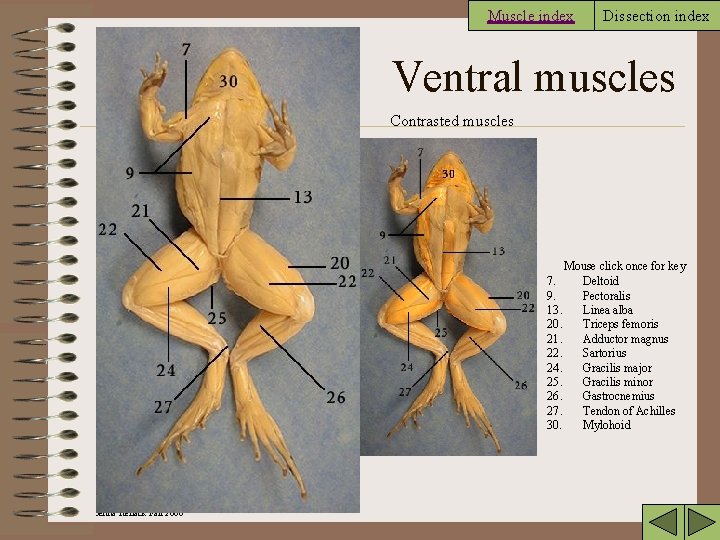Screen dimensions: 720x540
Task: Click the small contrasted frog photo
Action: coord(448,297)
